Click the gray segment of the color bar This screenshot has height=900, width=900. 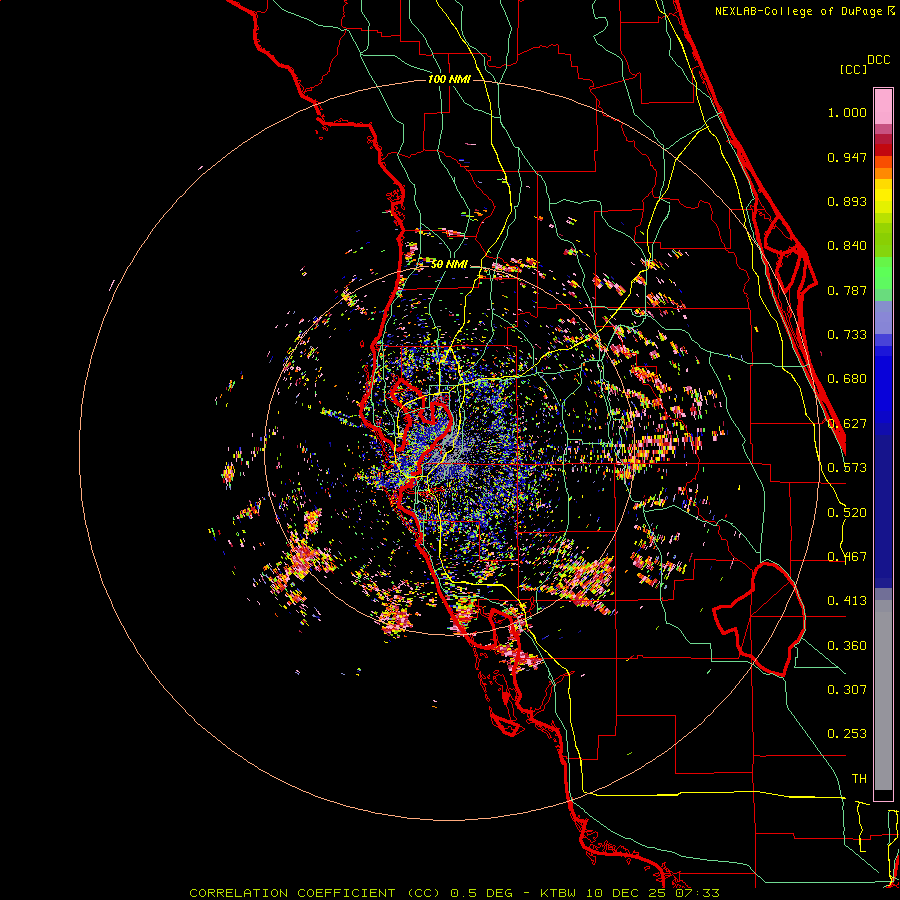pos(883,697)
